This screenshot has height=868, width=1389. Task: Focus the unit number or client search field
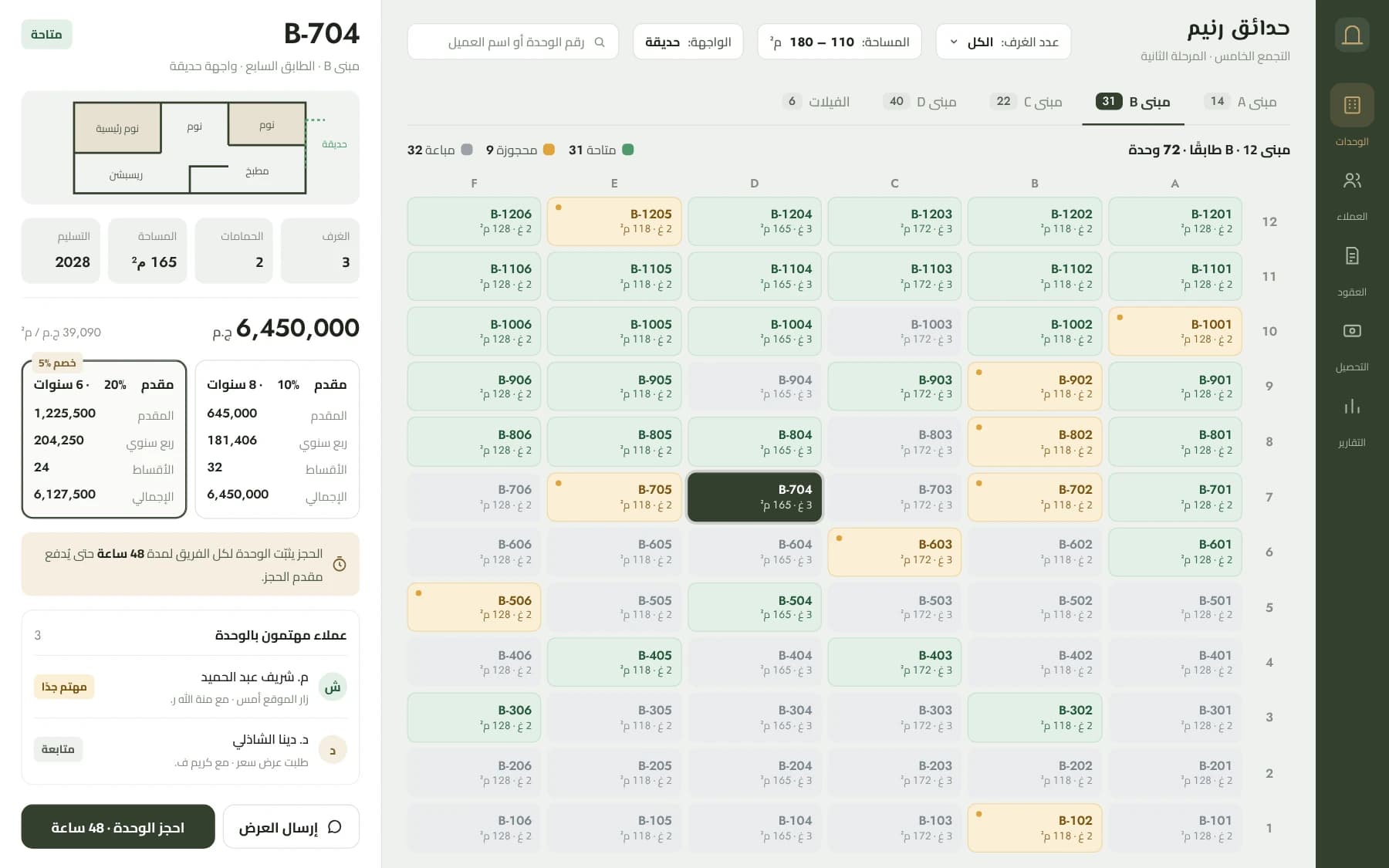[x=513, y=42]
